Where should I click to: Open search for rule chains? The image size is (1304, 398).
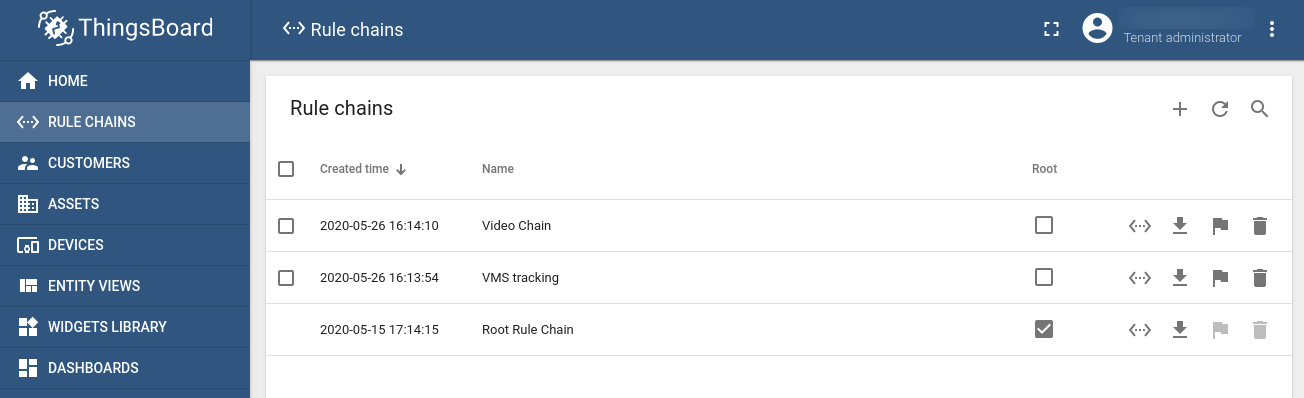click(x=1260, y=109)
